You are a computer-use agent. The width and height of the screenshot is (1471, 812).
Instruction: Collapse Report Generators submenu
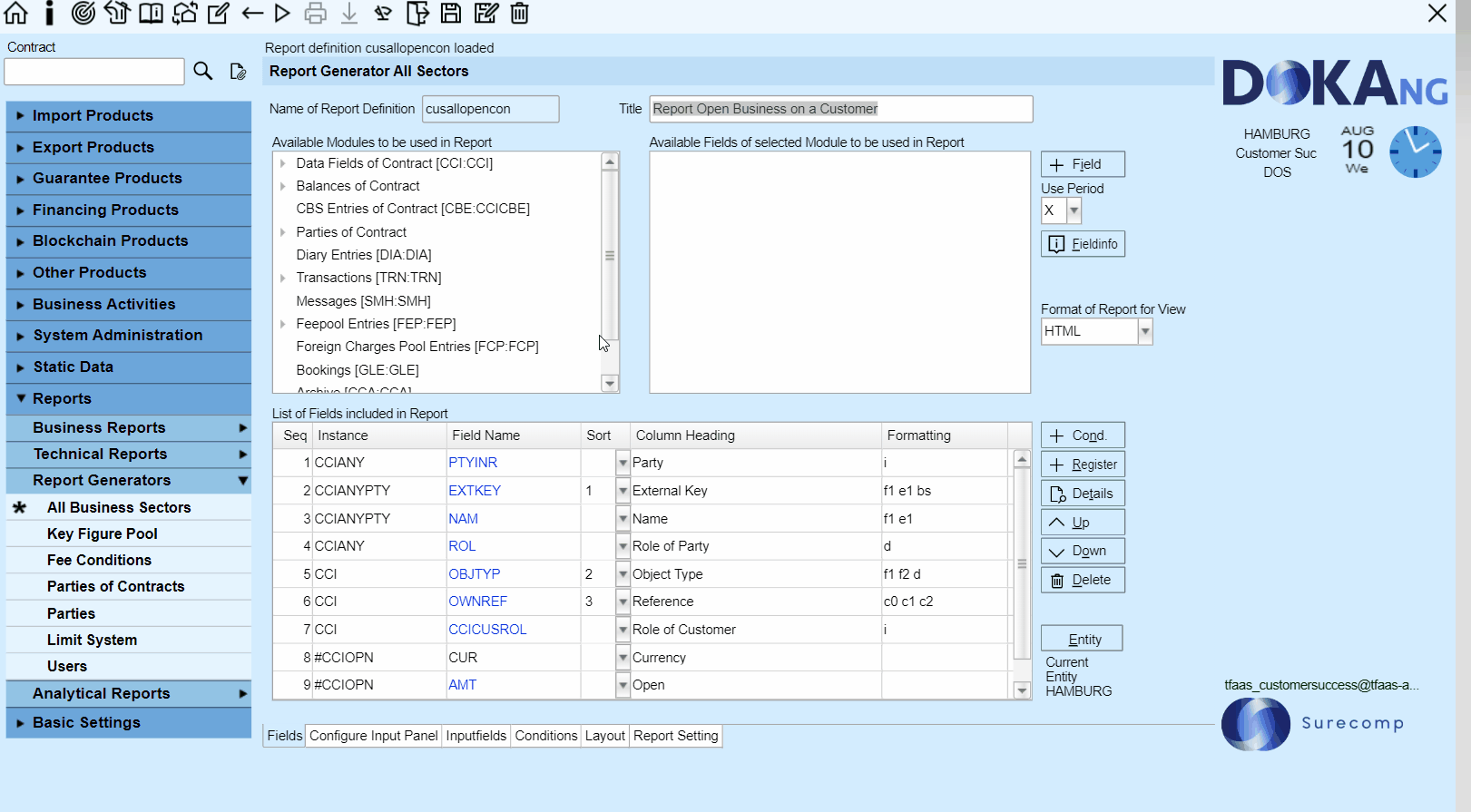pos(129,480)
